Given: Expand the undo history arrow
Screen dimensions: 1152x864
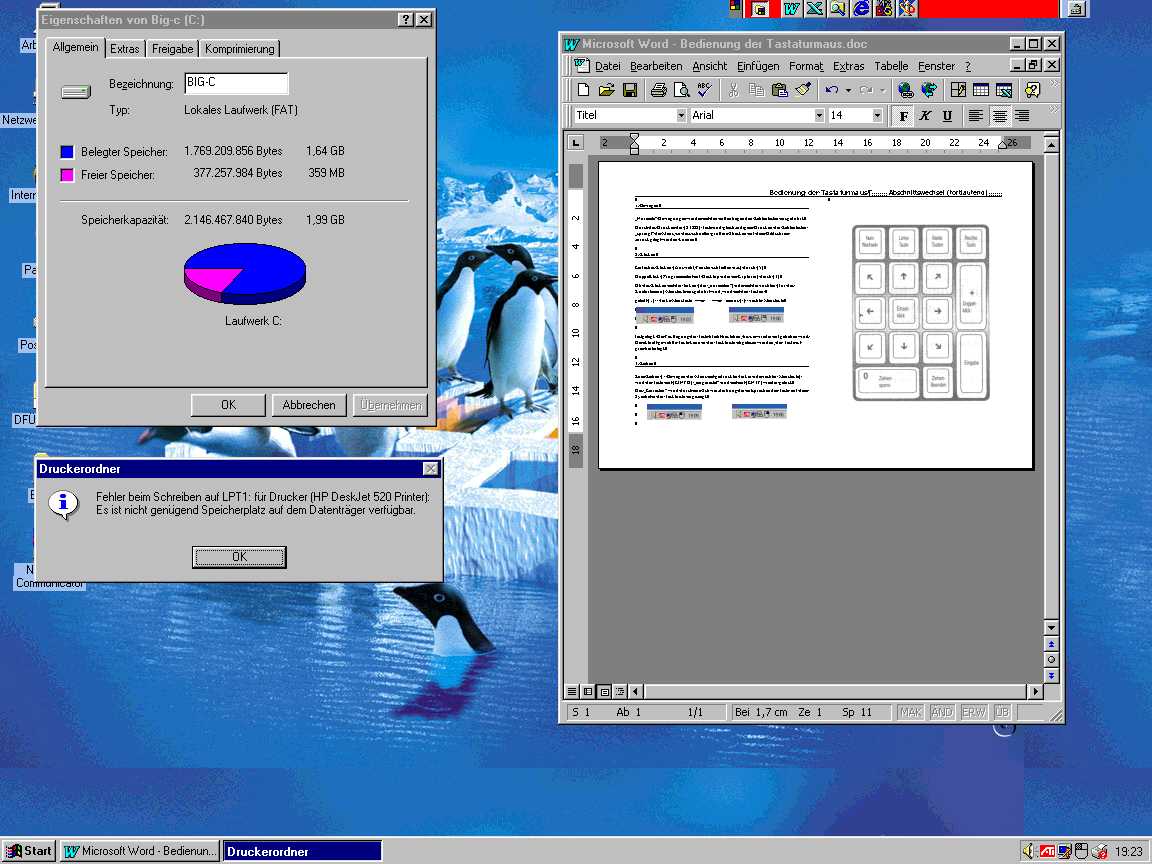Looking at the screenshot, I should [848, 90].
